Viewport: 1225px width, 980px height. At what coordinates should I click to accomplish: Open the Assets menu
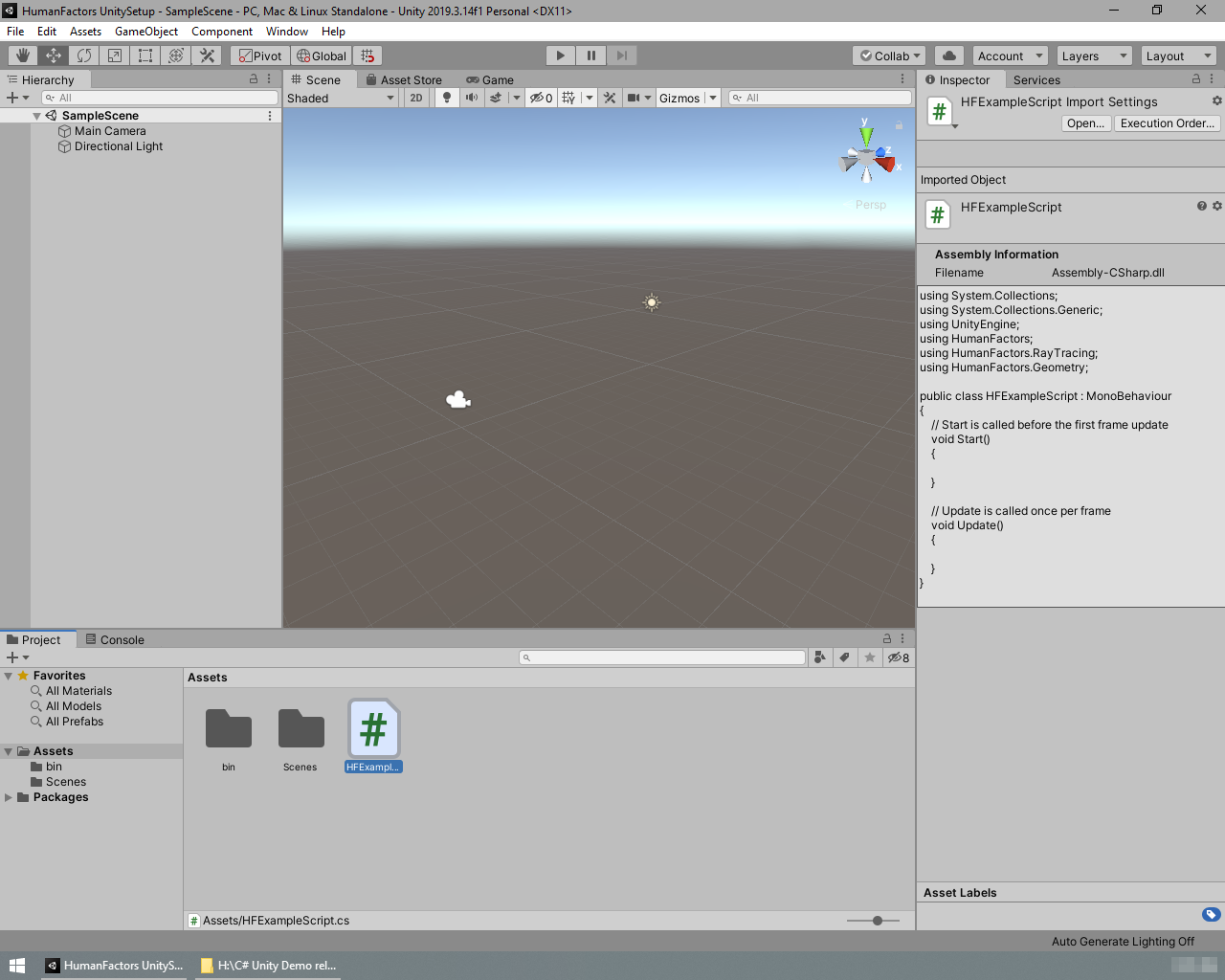coord(85,32)
